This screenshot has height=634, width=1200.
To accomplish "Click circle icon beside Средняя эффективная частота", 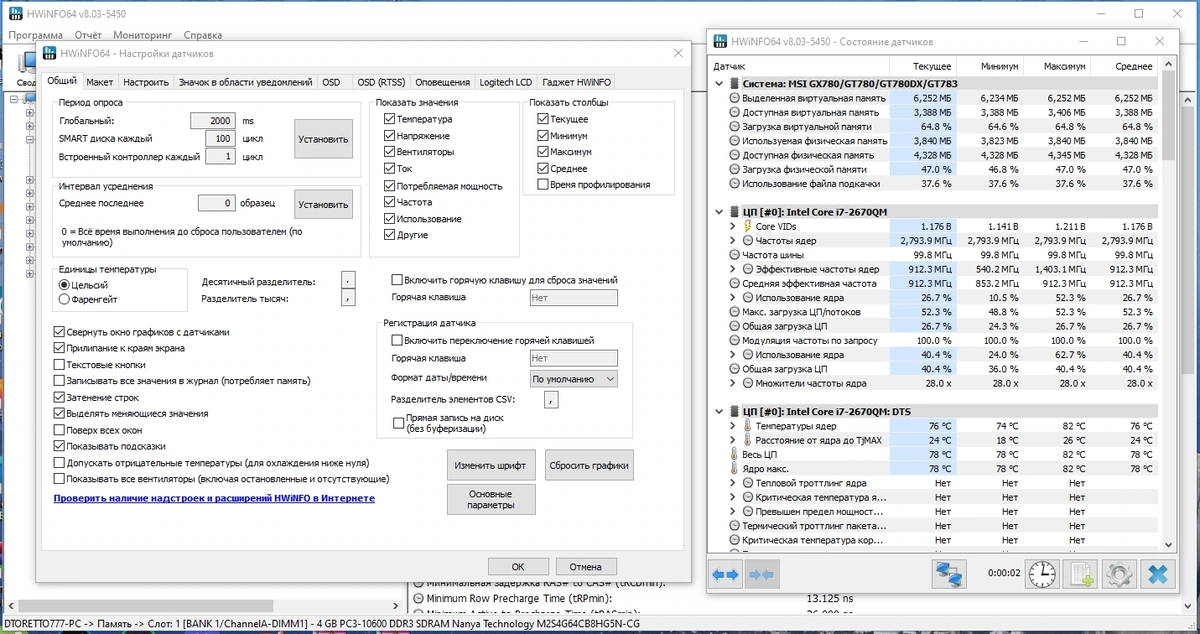I will click(x=734, y=284).
